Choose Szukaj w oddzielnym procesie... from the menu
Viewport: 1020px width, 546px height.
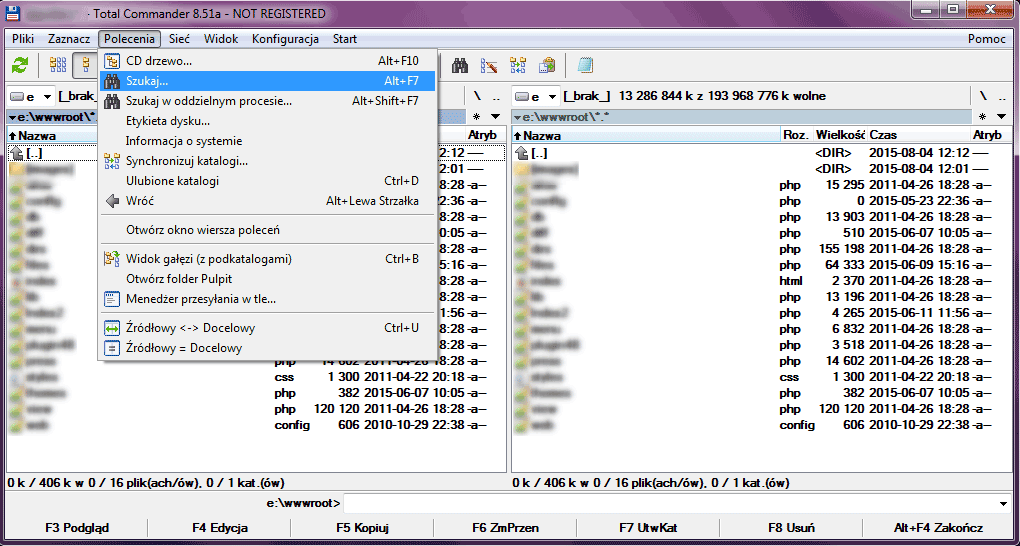267,102
